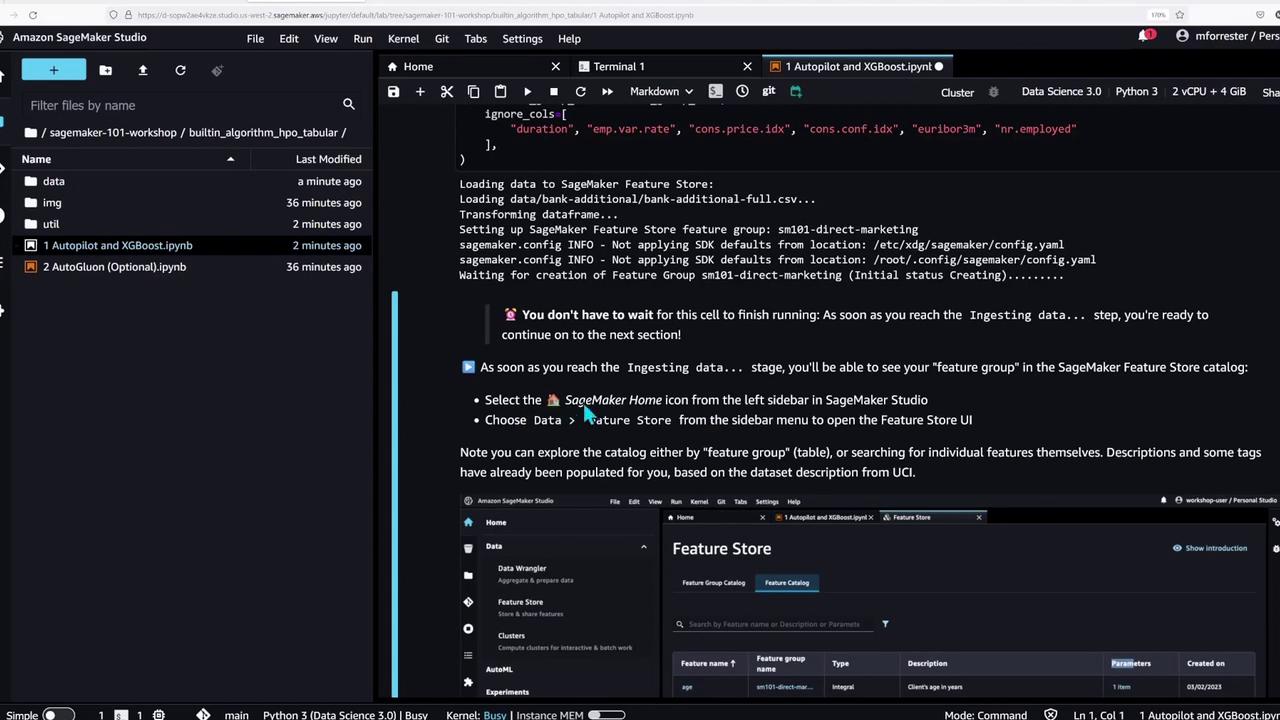Screen dimensions: 1280x720
Task: Click the restart and run all icon
Action: 607,92
